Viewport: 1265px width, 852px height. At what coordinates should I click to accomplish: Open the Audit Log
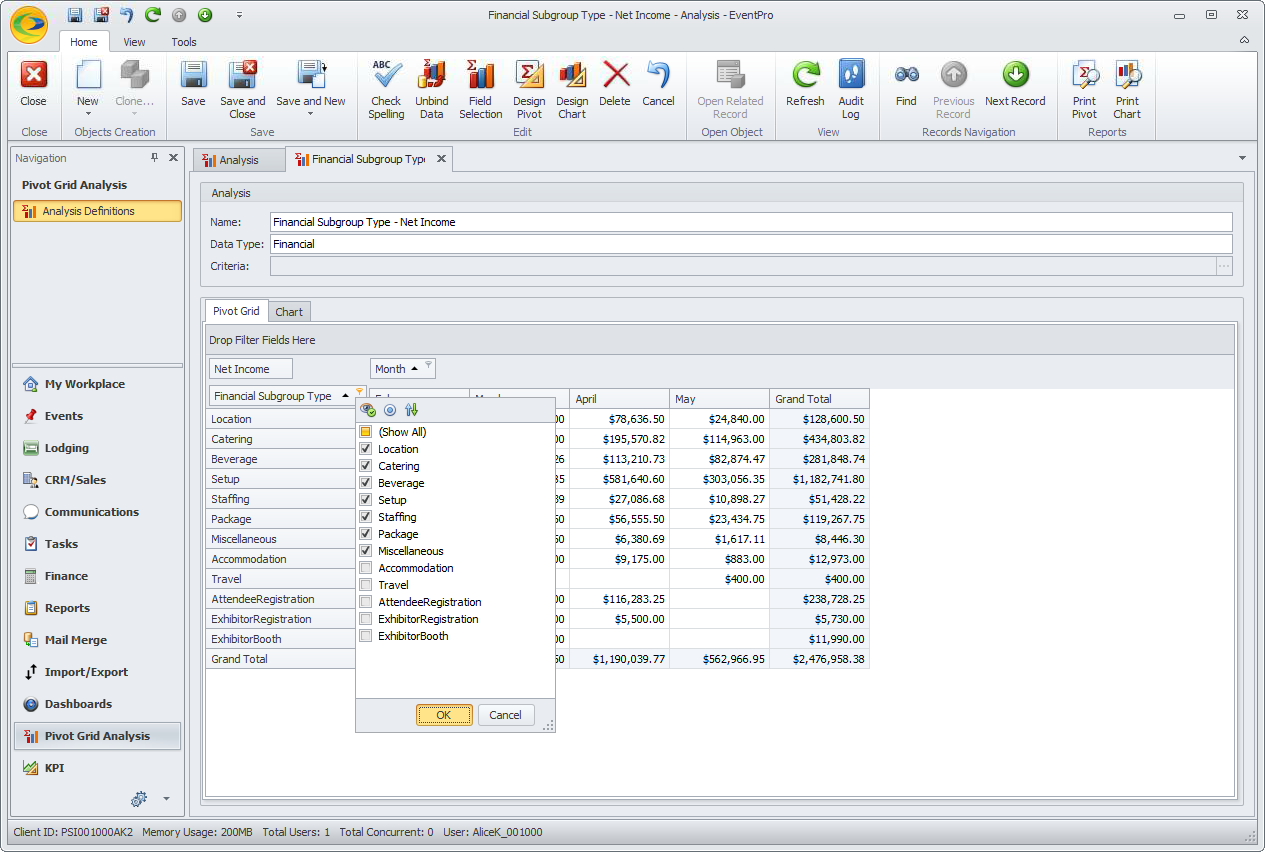(851, 89)
